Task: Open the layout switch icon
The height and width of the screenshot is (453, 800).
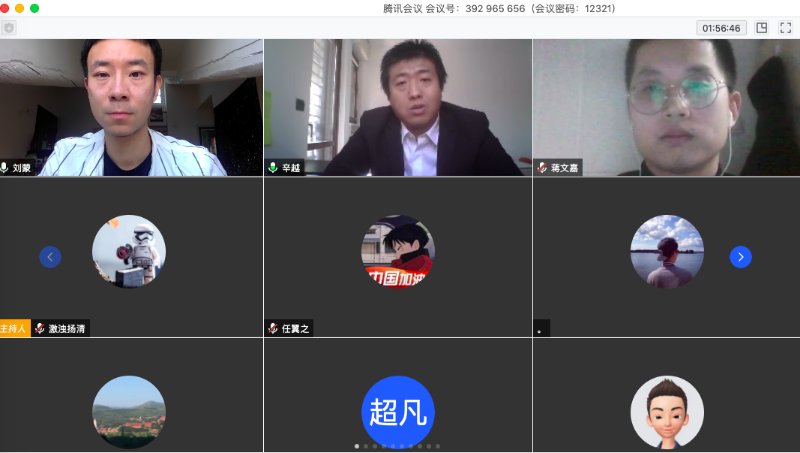Action: pos(762,28)
